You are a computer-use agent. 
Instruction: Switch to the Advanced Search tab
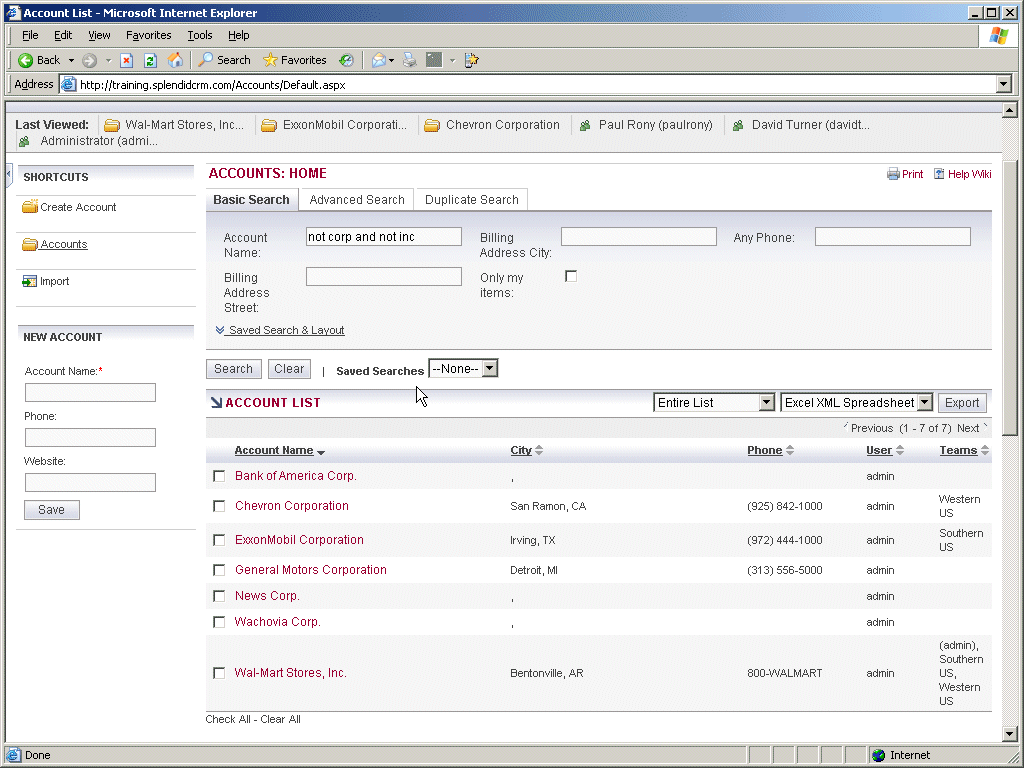357,200
